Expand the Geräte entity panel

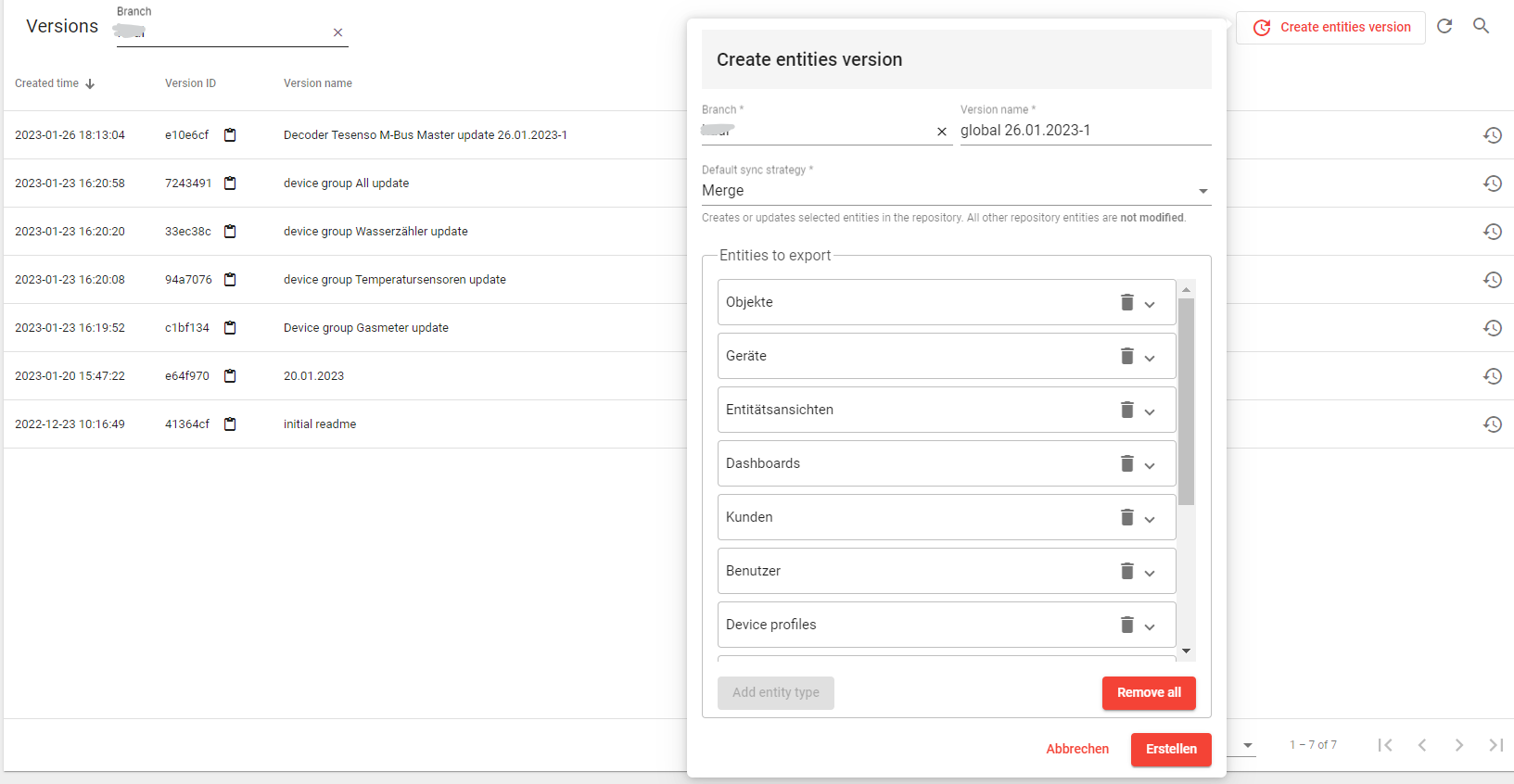point(1150,358)
